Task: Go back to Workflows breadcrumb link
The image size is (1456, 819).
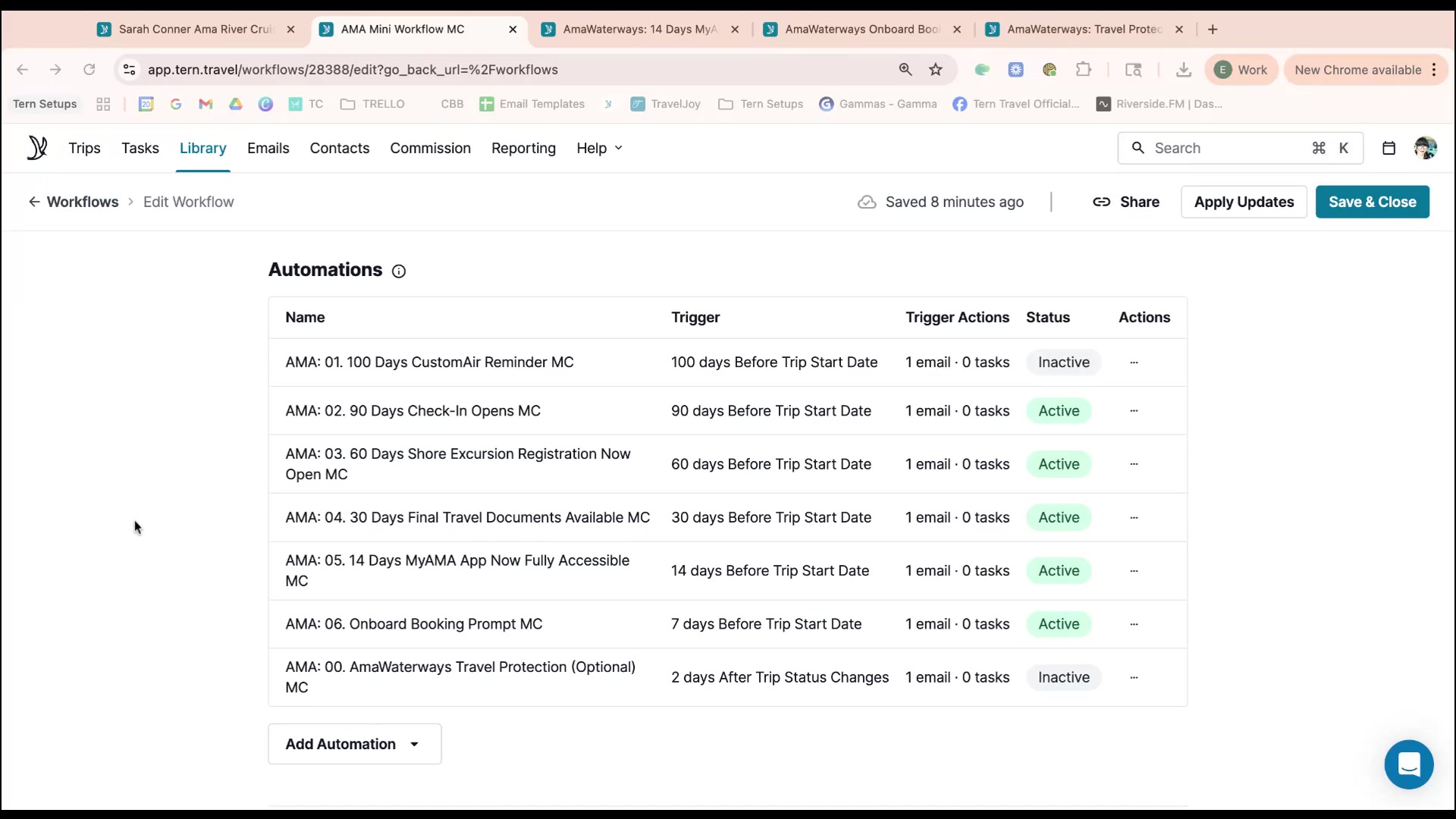Action: click(x=83, y=202)
